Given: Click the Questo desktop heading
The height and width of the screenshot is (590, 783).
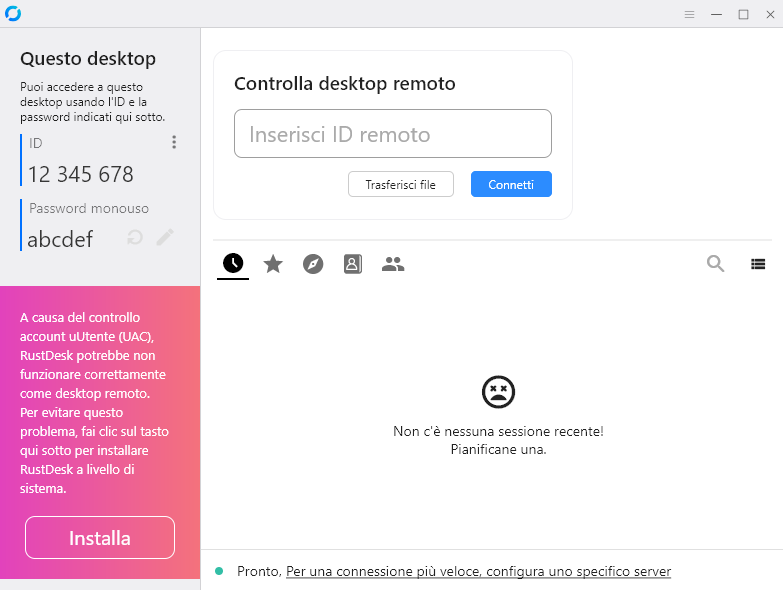Looking at the screenshot, I should coord(88,58).
